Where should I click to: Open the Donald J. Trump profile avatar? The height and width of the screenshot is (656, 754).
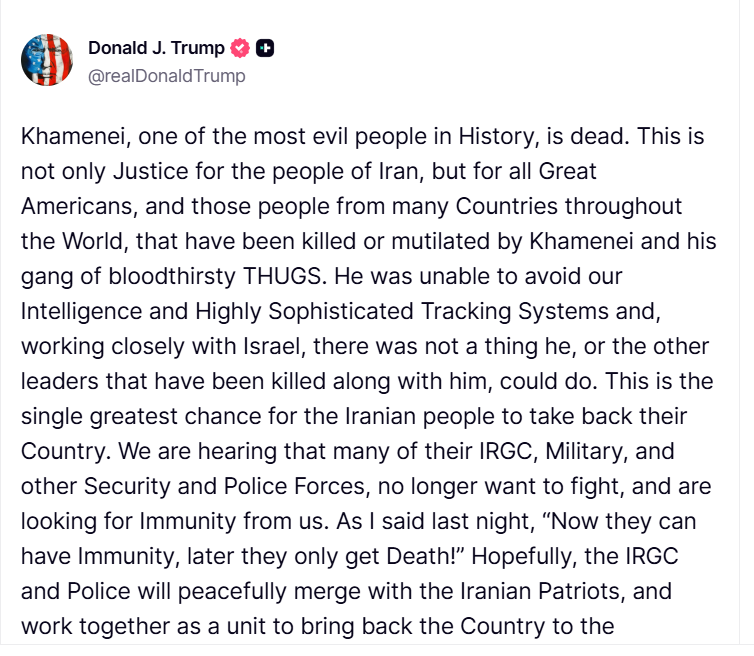[47, 59]
